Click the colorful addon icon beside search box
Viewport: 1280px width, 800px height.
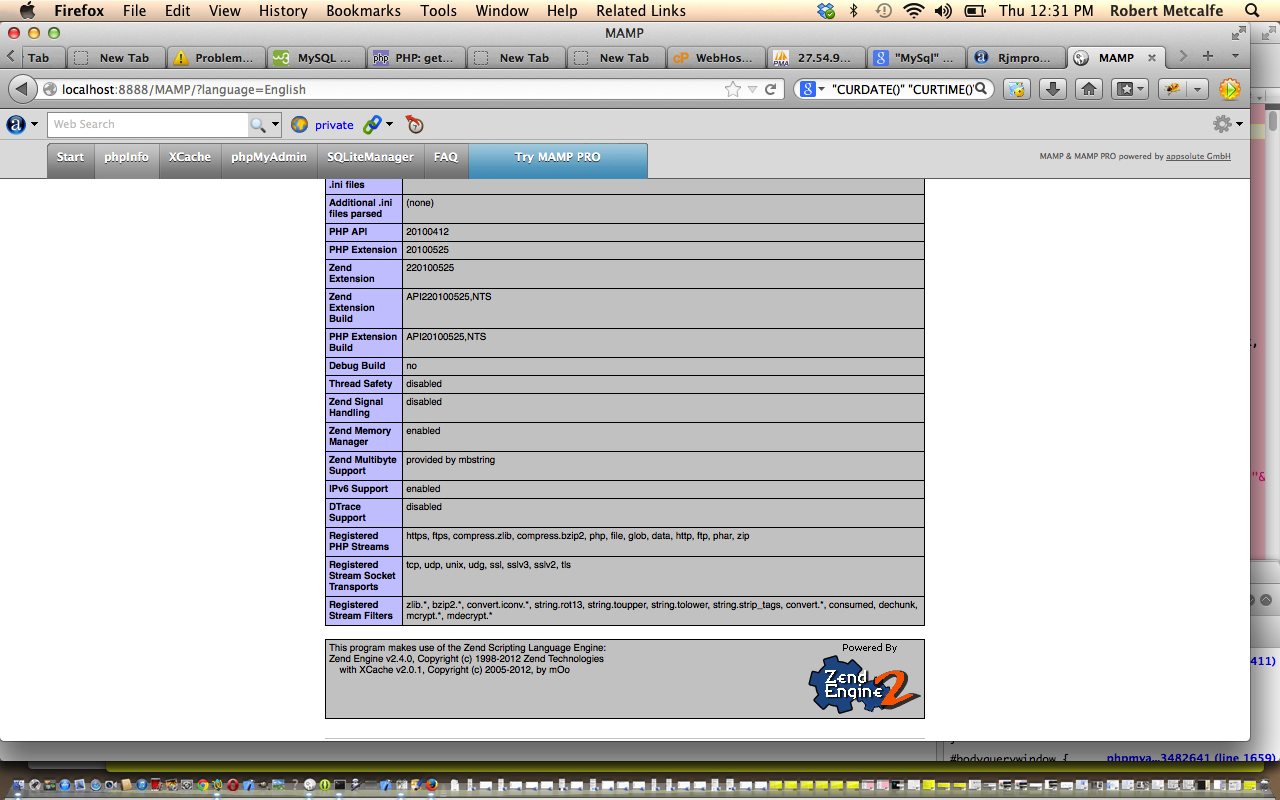pos(1016,89)
